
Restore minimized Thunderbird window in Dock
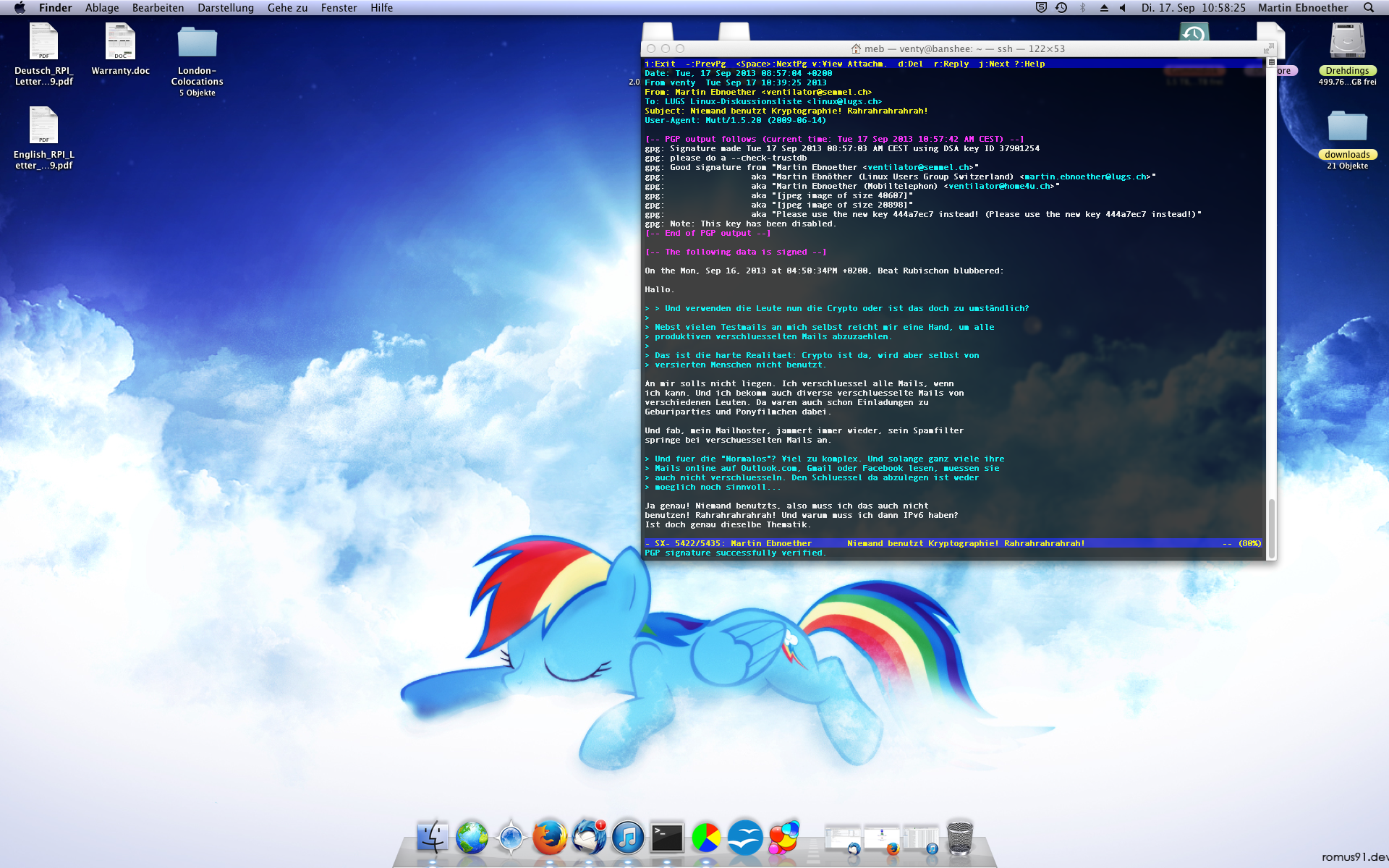pos(843,839)
